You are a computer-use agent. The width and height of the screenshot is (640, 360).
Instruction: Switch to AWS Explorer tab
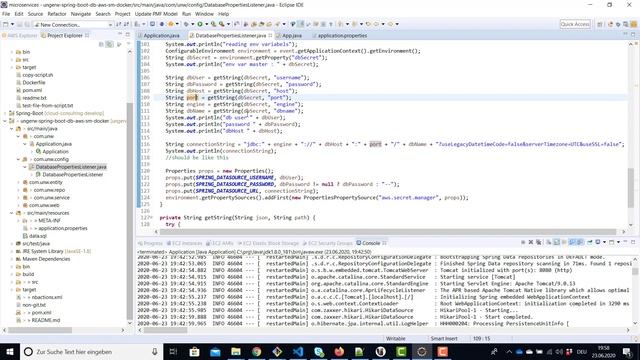pos(20,36)
